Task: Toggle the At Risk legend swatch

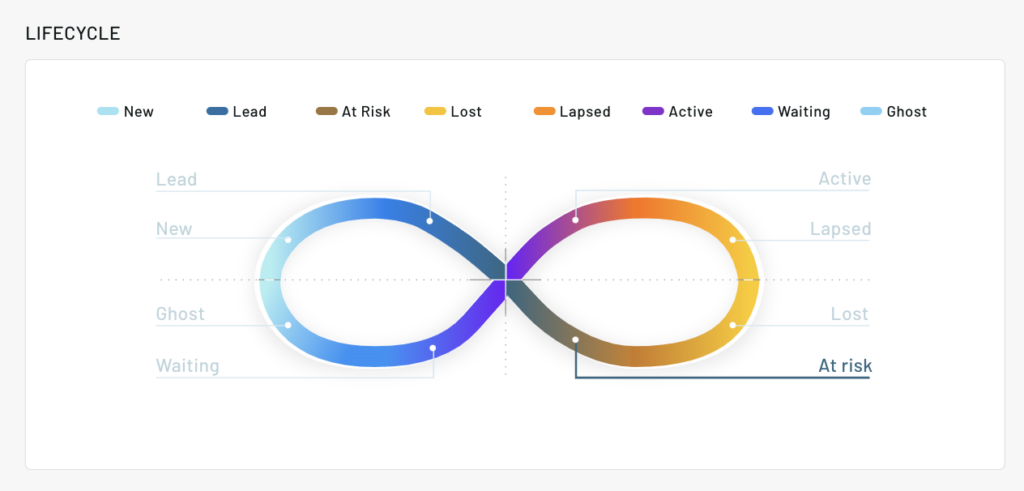Action: pyautogui.click(x=326, y=112)
